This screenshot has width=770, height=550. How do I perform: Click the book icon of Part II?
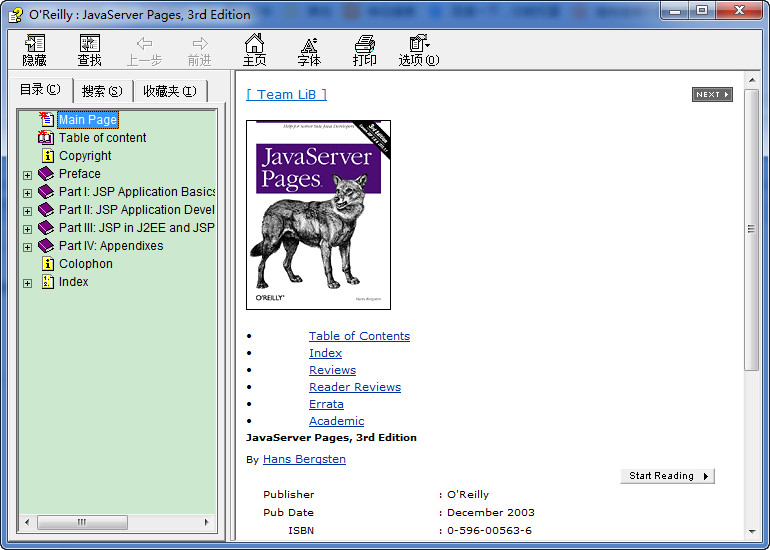click(46, 210)
